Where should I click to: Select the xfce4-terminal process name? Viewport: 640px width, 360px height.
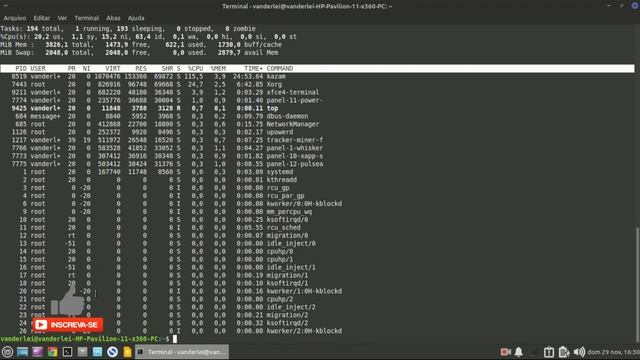coord(293,92)
